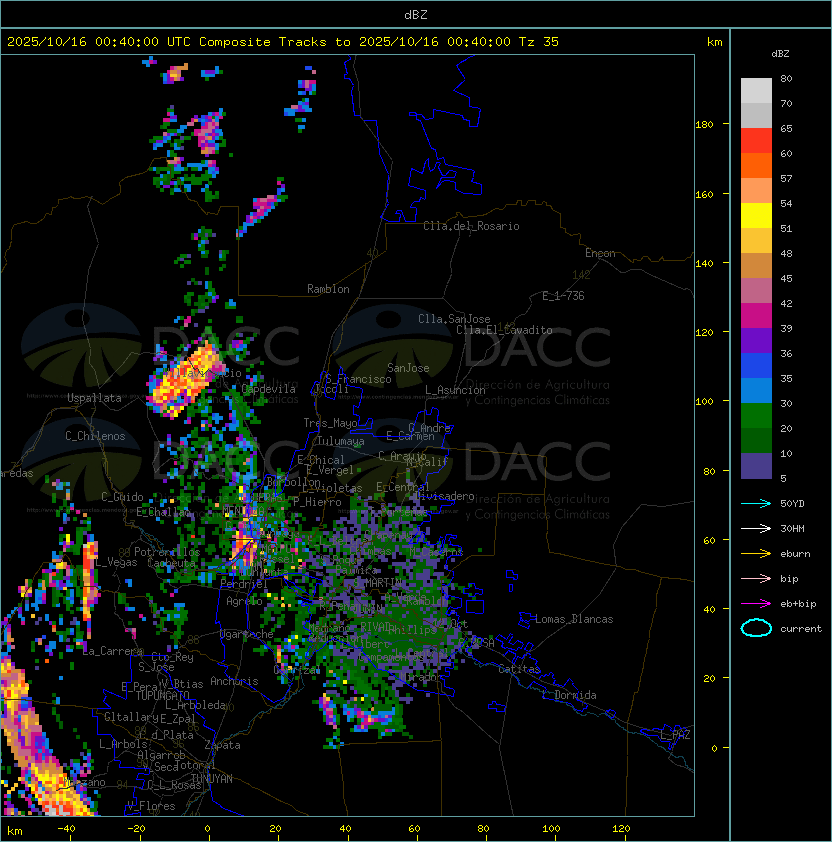This screenshot has width=832, height=842.
Task: Click the 'km' label at bottom-left corner
Action: coord(15,831)
